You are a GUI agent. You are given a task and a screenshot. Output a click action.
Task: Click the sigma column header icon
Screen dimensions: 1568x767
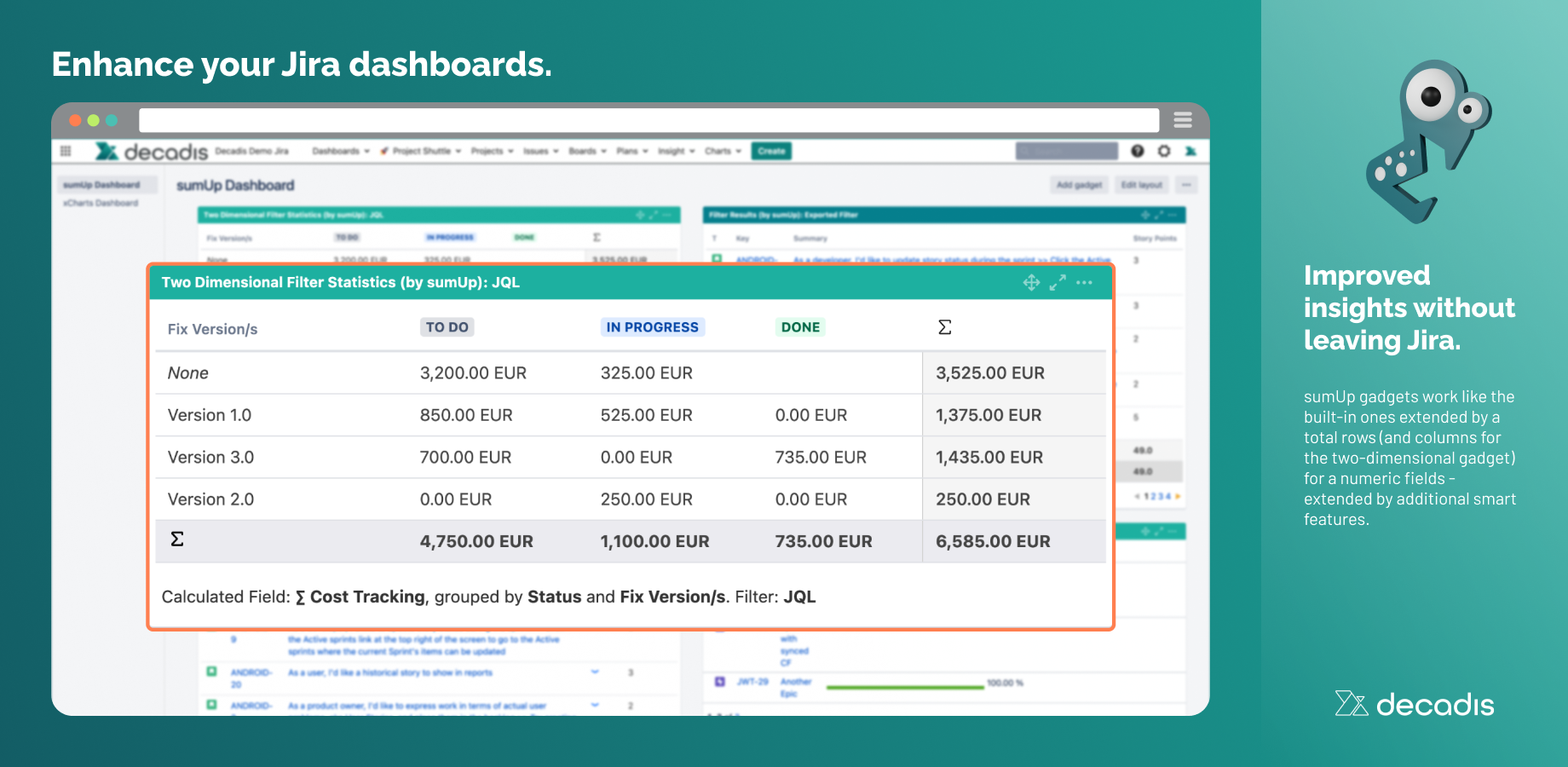point(944,327)
